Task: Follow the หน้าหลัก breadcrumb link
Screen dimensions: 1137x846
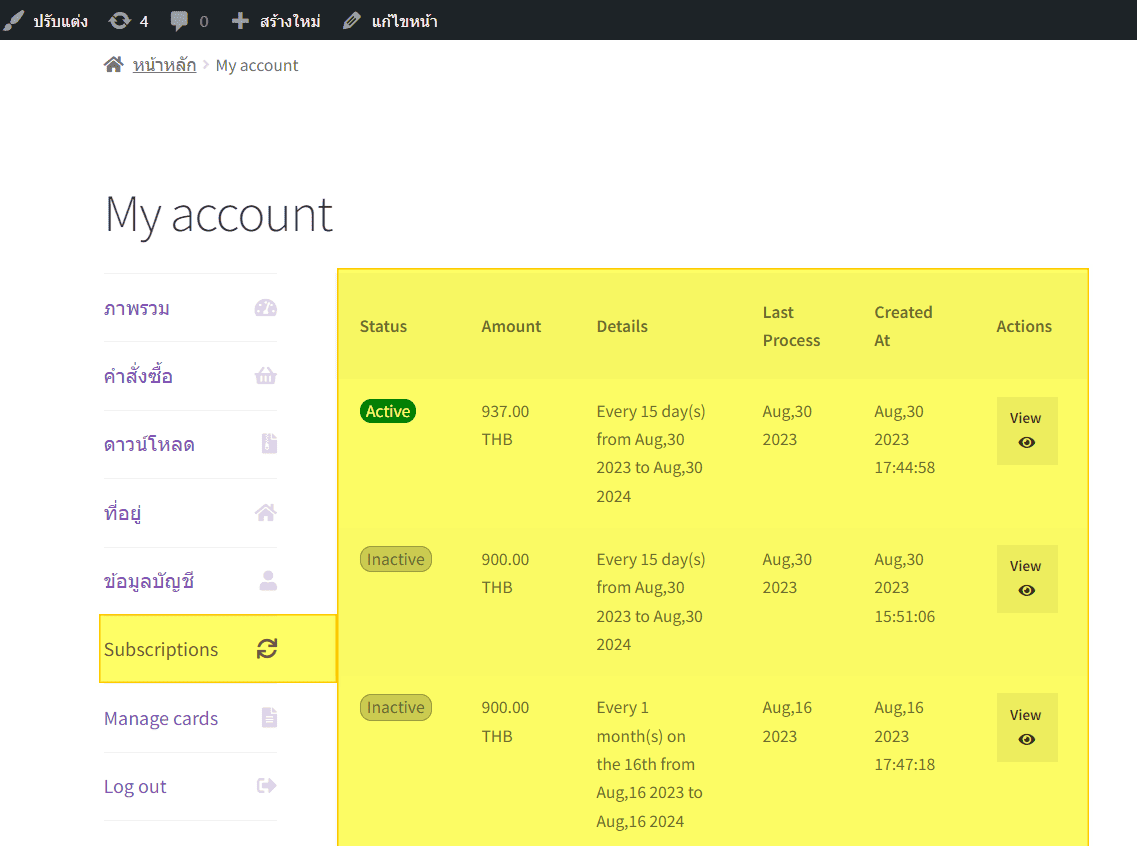Action: click(x=164, y=66)
